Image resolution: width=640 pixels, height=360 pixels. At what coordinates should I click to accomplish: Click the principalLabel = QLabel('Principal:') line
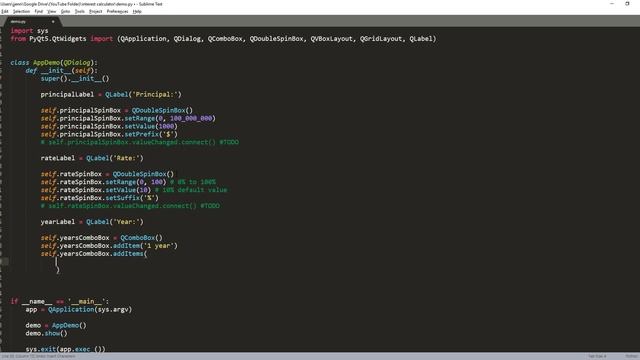(x=111, y=94)
